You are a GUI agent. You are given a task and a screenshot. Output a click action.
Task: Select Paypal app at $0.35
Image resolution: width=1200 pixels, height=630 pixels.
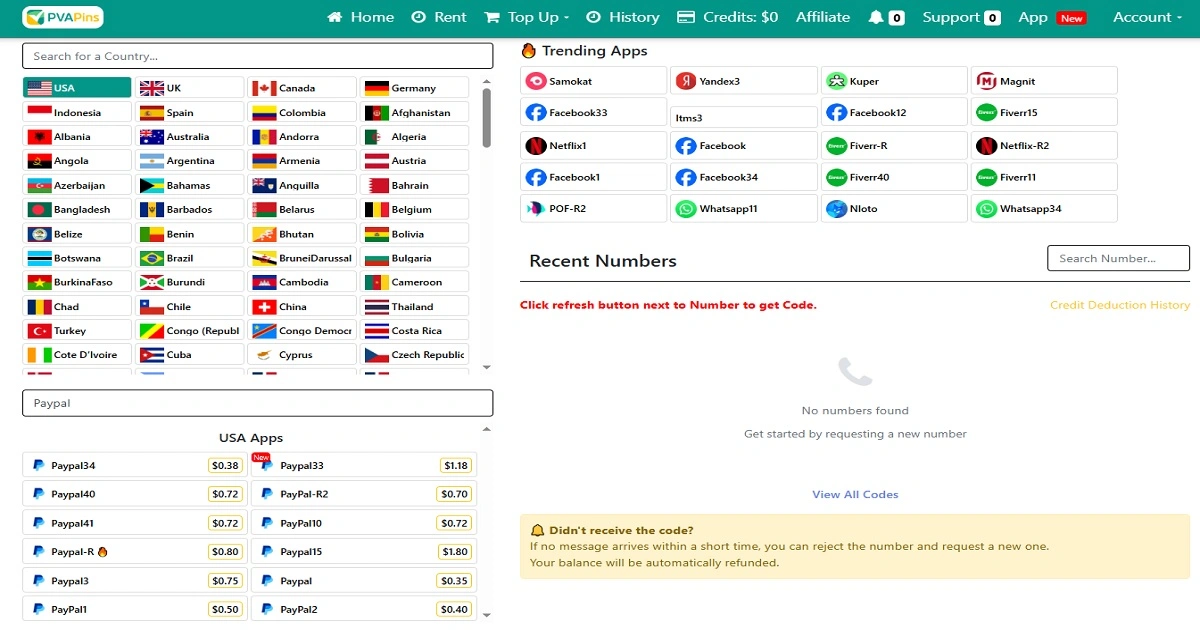tap(364, 580)
